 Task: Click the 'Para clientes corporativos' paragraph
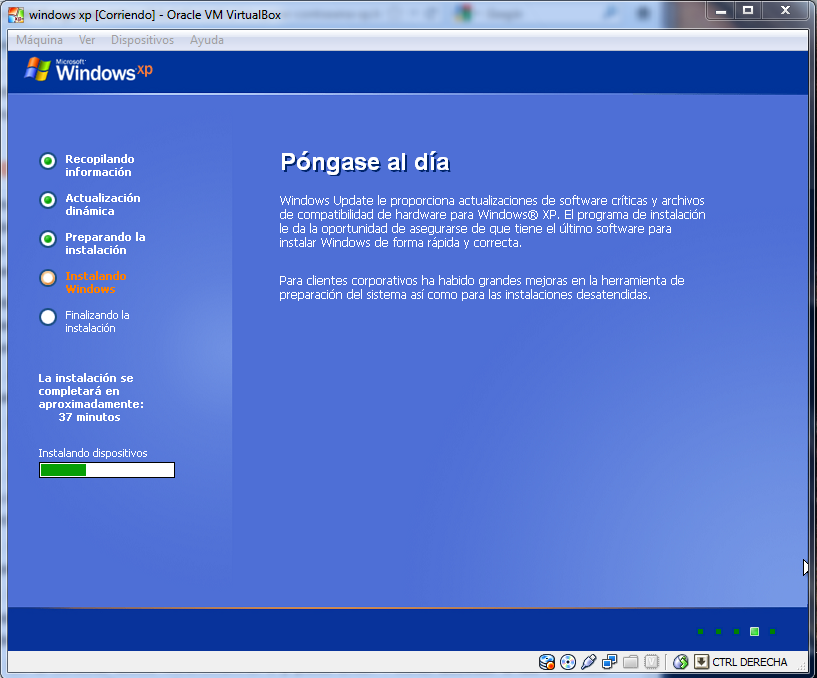481,288
